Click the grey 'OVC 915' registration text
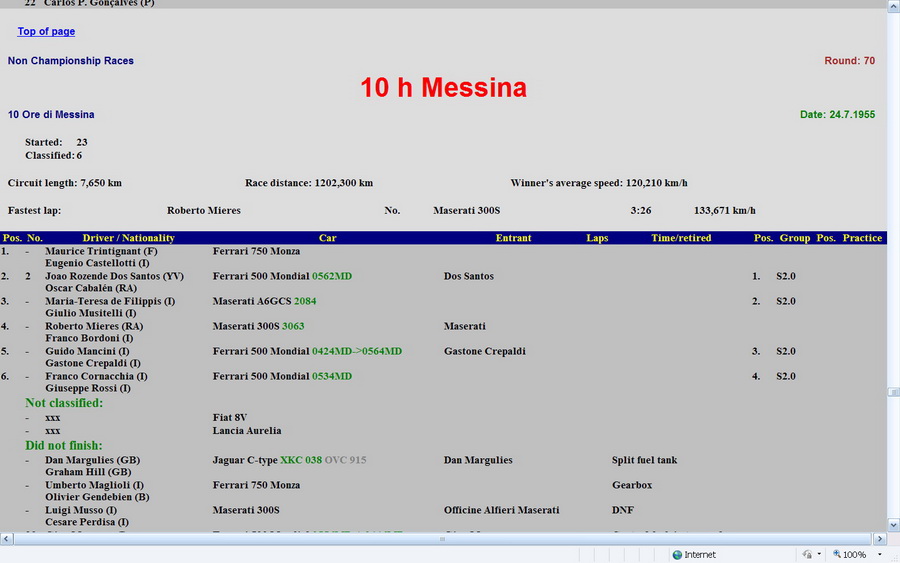This screenshot has width=900, height=563. 346,460
